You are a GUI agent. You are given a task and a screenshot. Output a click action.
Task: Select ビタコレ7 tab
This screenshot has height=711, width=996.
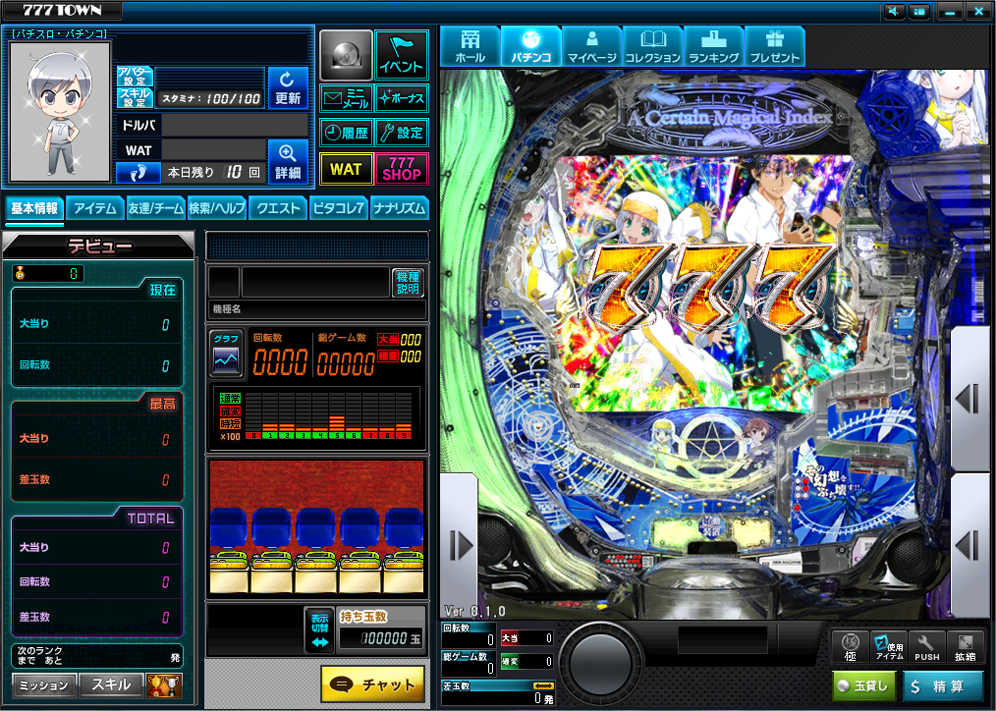(x=339, y=208)
